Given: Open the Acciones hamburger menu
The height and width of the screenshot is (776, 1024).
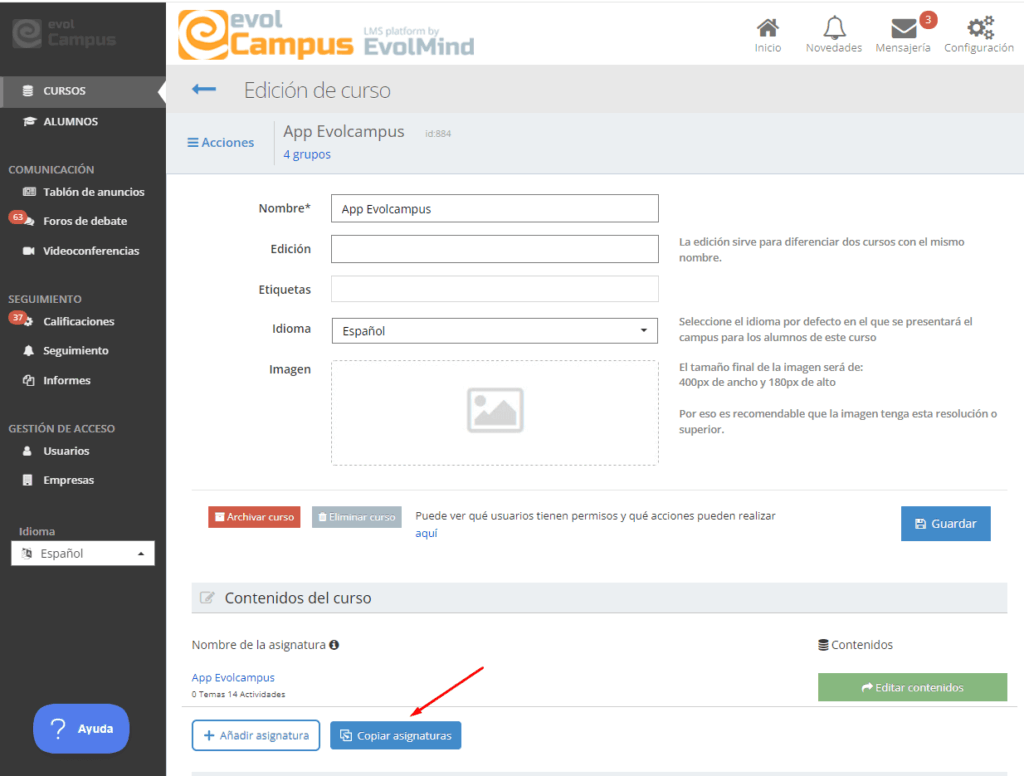Looking at the screenshot, I should (x=221, y=143).
